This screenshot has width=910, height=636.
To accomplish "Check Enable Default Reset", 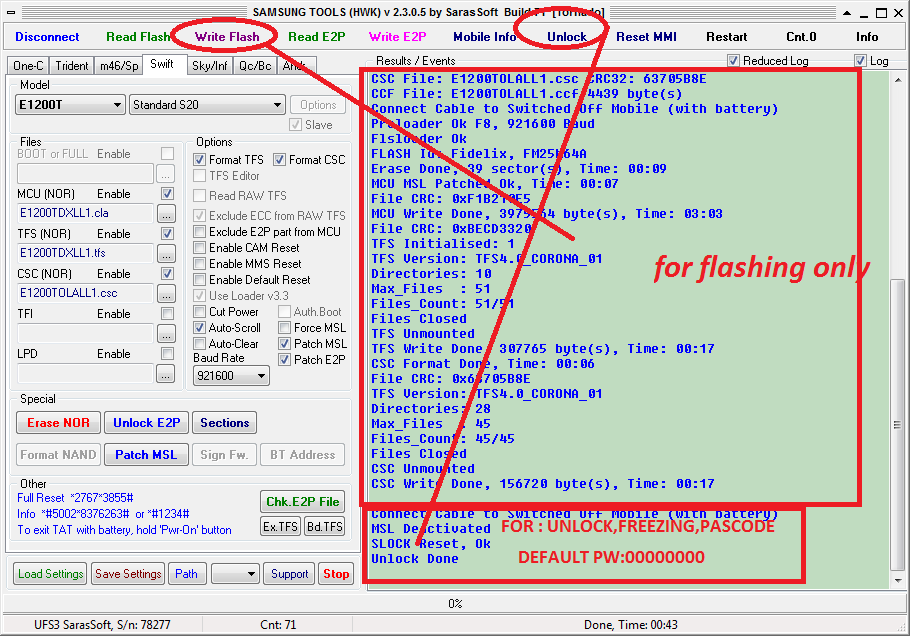I will (200, 280).
